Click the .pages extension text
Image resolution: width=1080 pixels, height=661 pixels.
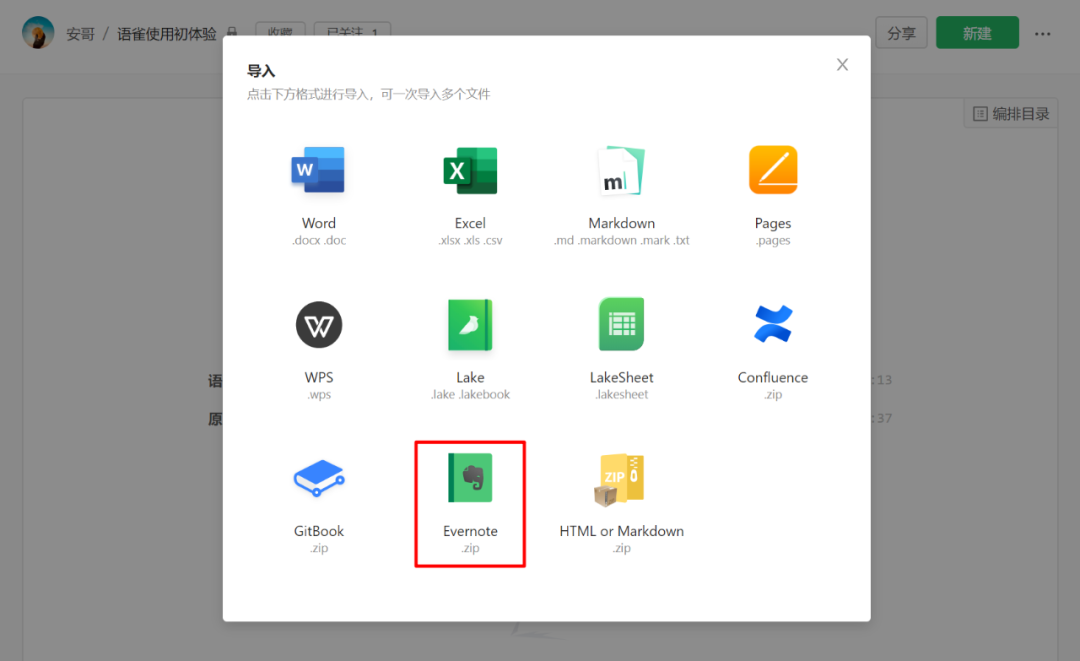pyautogui.click(x=773, y=240)
